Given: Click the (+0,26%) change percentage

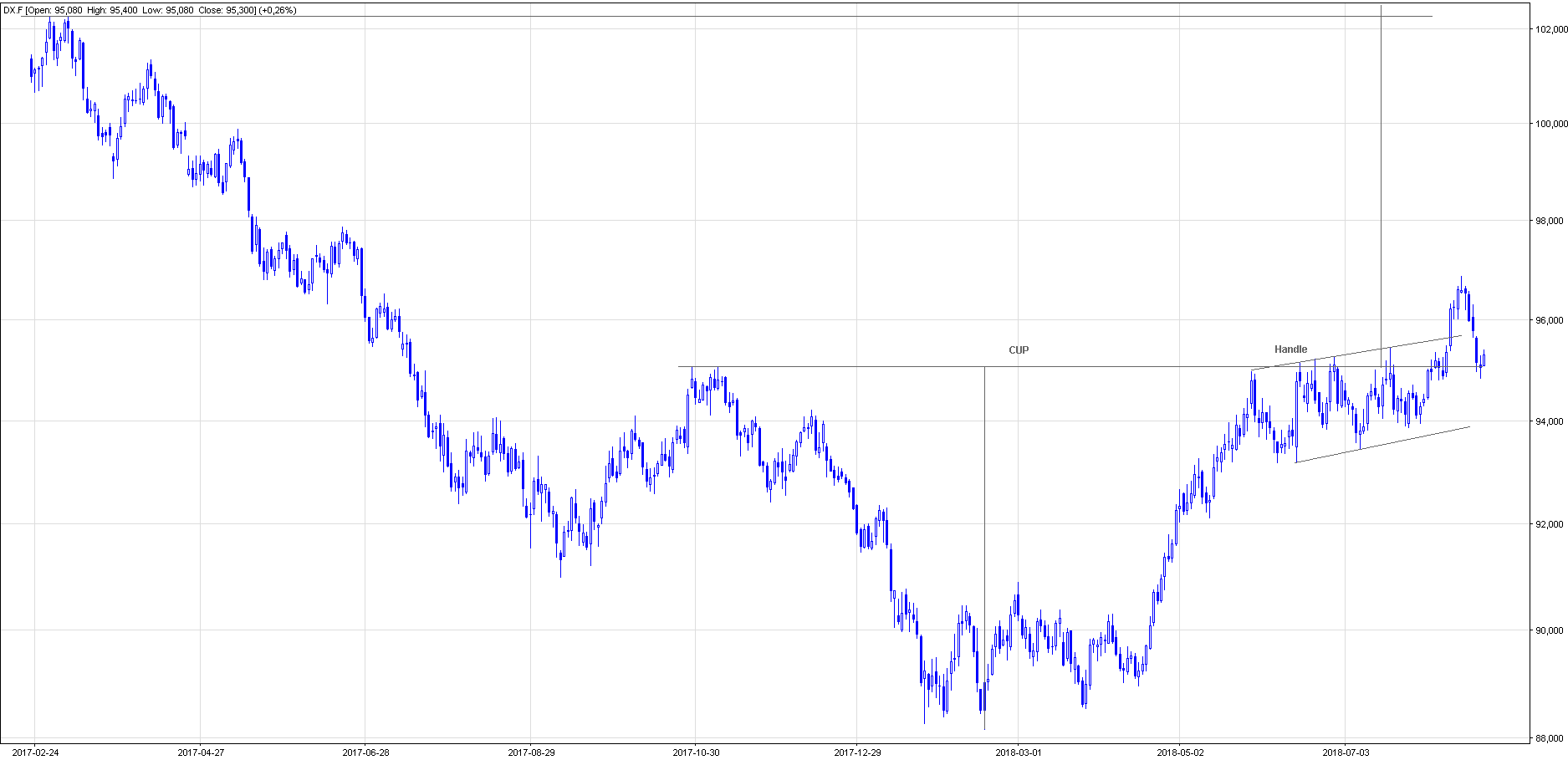Looking at the screenshot, I should click(278, 10).
